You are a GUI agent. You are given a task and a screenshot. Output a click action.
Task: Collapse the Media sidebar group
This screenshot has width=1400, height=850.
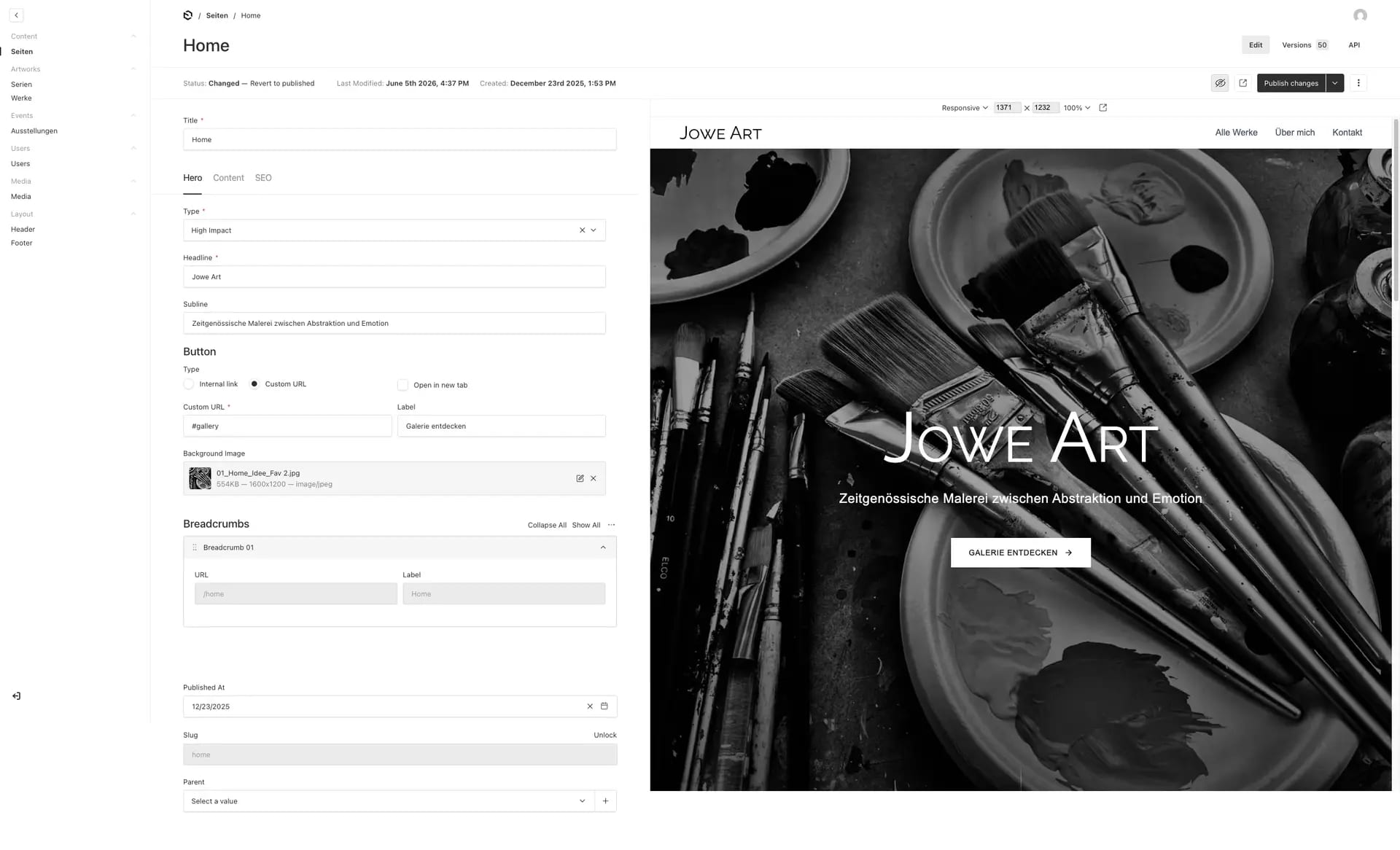pos(133,182)
